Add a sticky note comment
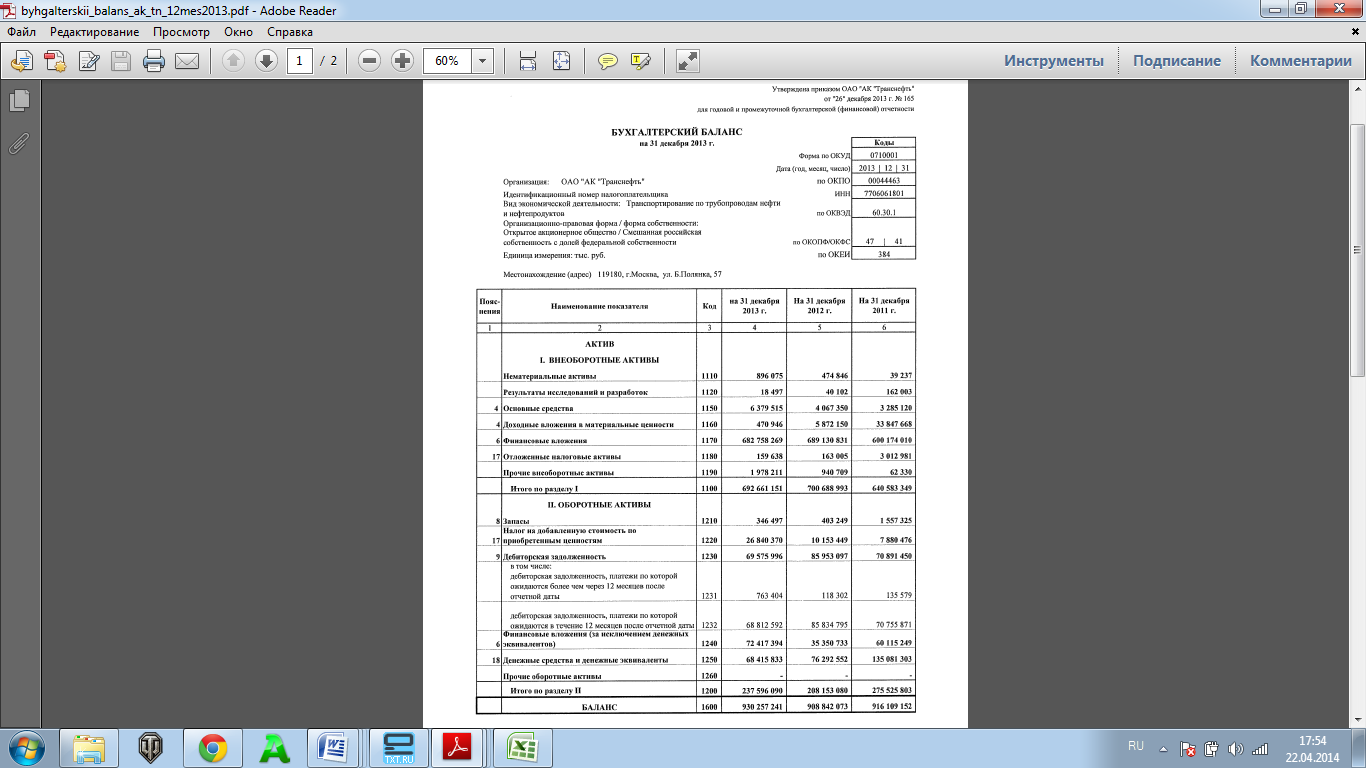Screen dimensions: 1366x768 (607, 61)
